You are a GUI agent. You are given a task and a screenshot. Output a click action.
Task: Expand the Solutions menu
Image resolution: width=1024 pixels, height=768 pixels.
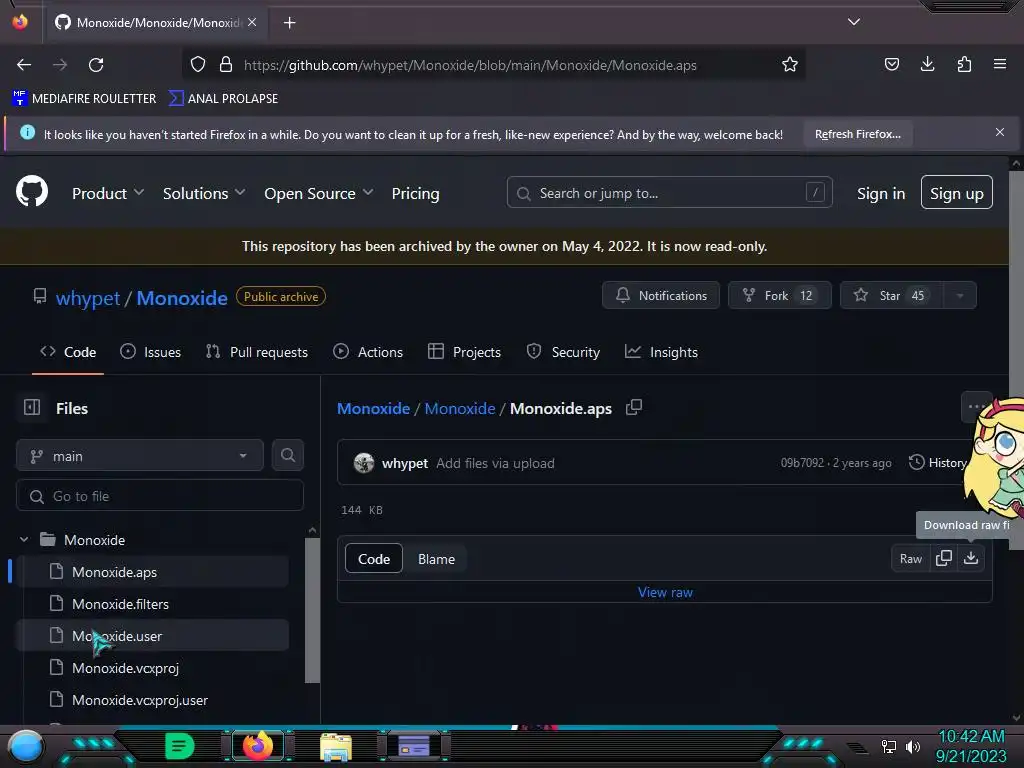(204, 193)
